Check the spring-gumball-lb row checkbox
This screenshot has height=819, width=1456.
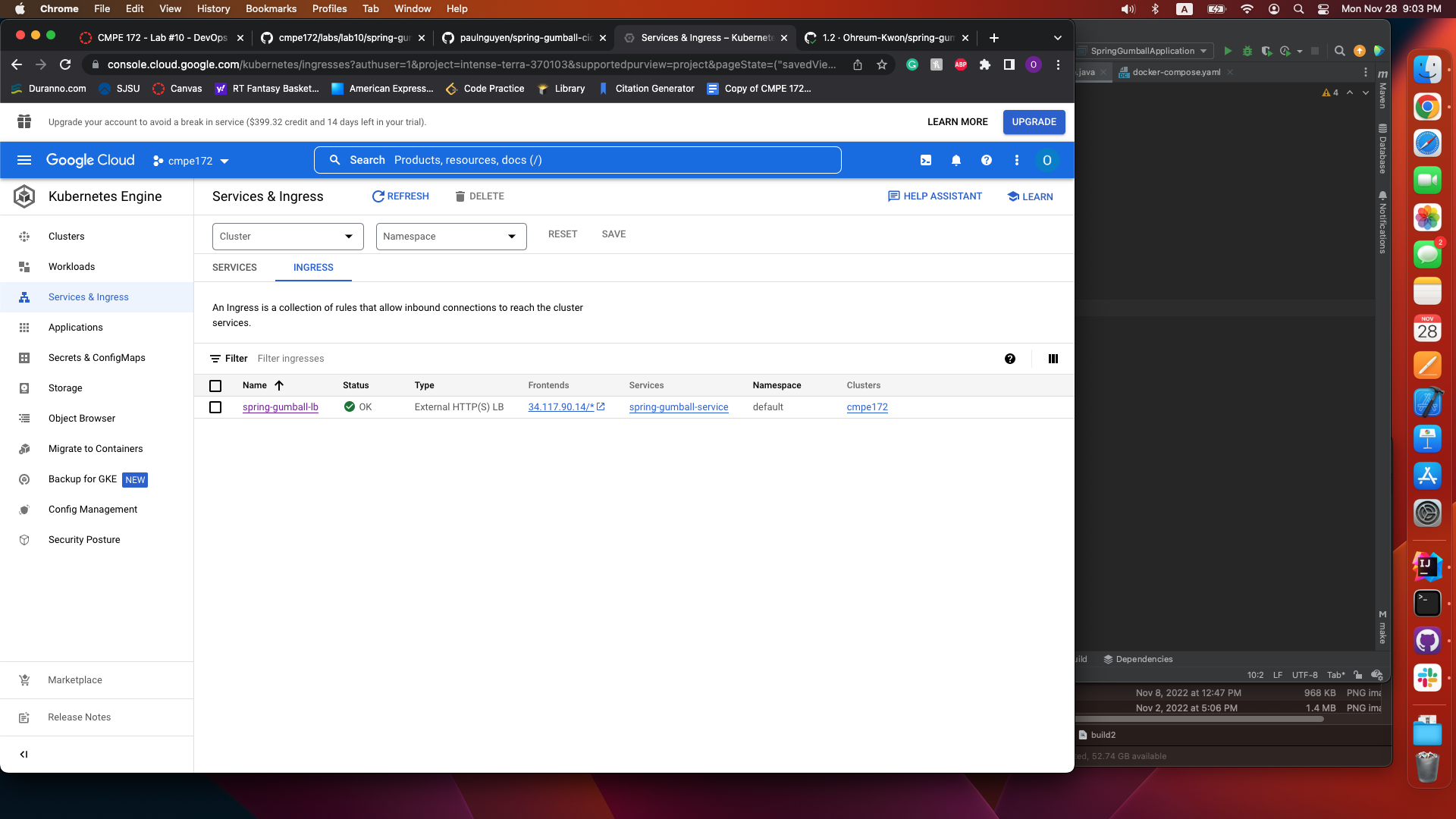point(215,408)
